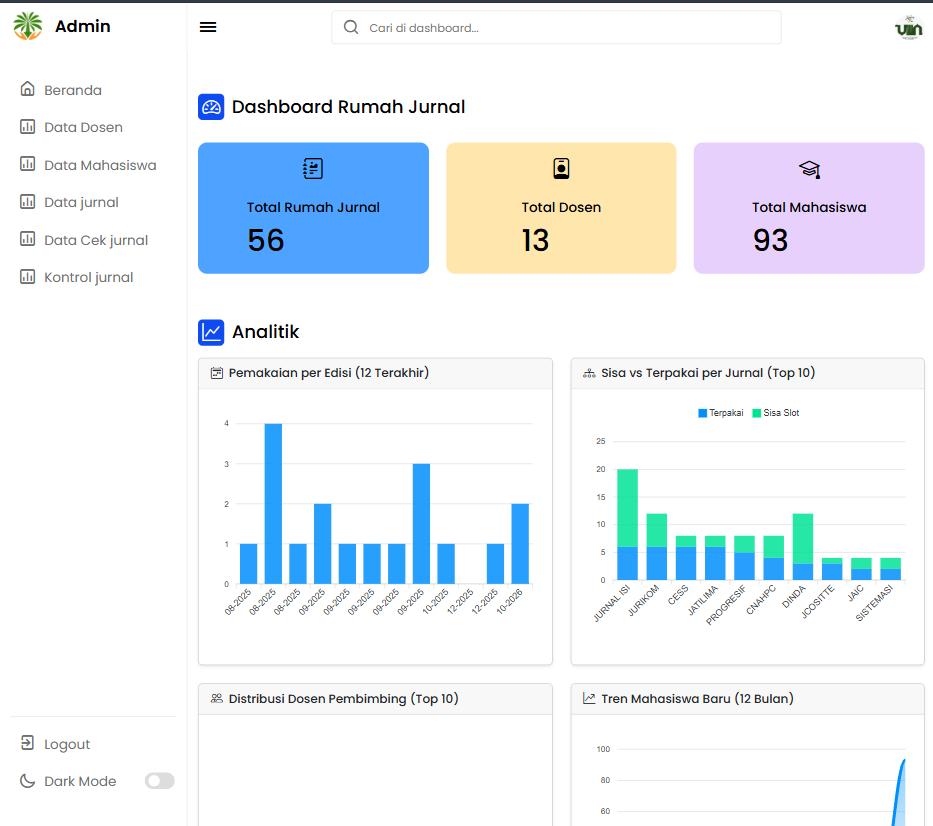Screen dimensions: 933x826
Task: Click the blue dashboard gauge icon
Action: [211, 107]
